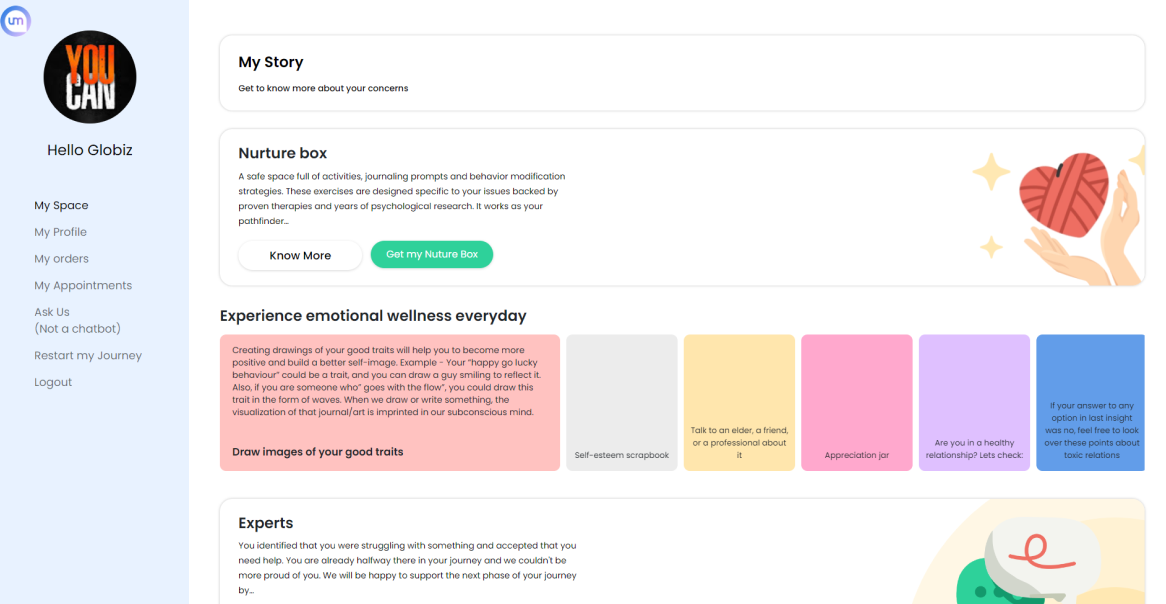This screenshot has height=604, width=1166.
Task: Select the pink Appreciation jar card
Action: [857, 402]
